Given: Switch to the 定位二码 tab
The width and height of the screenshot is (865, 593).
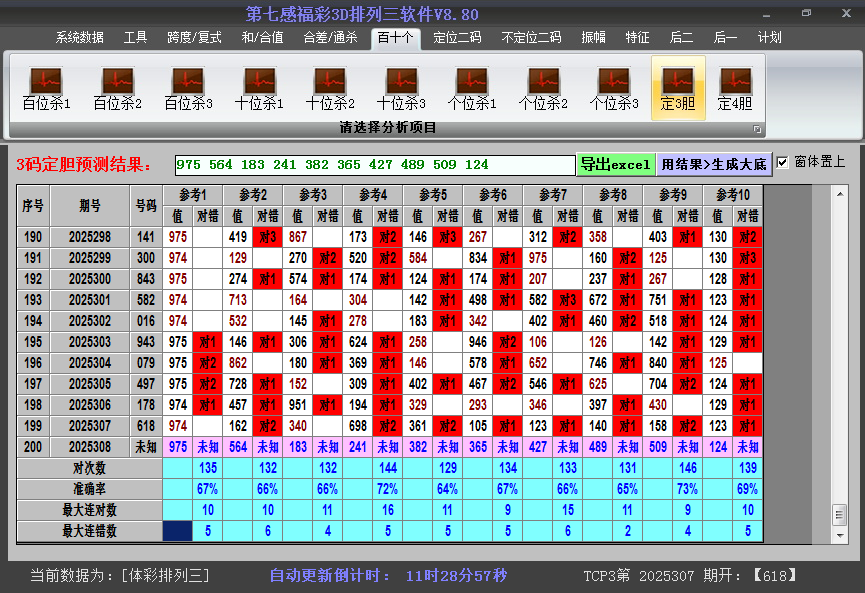Looking at the screenshot, I should (x=457, y=37).
